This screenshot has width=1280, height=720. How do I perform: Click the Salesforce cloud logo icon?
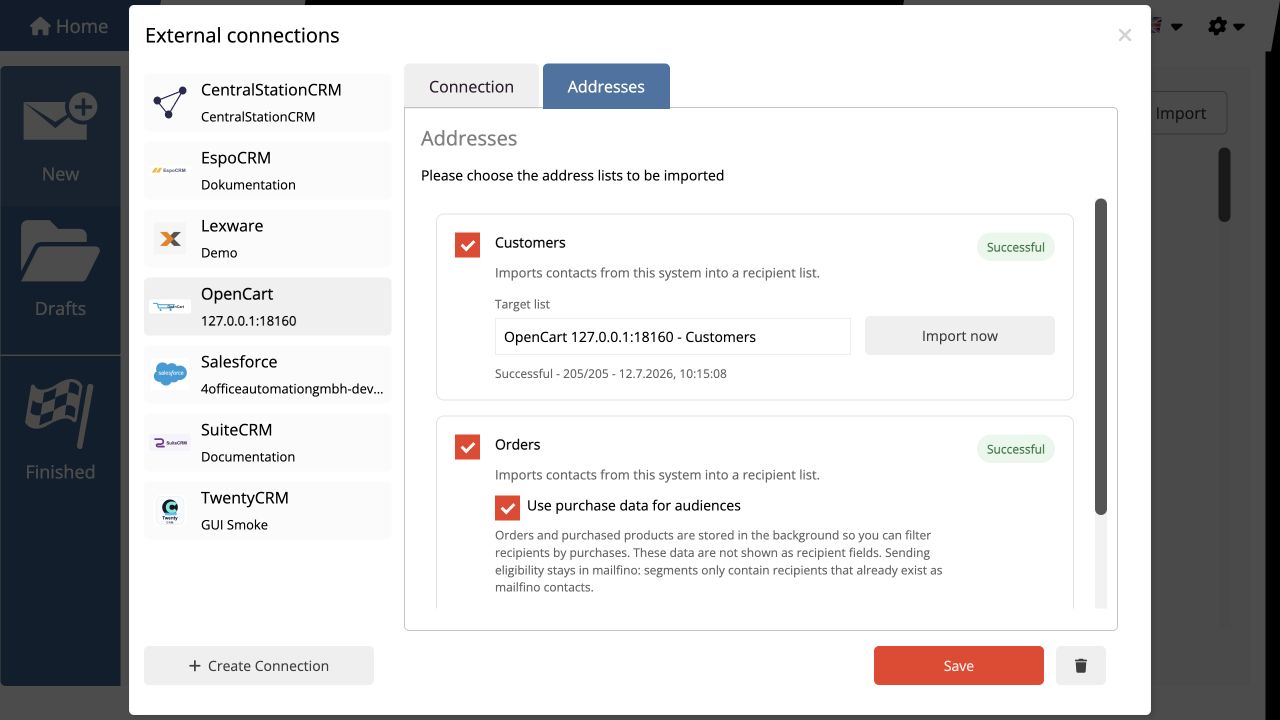pos(170,374)
